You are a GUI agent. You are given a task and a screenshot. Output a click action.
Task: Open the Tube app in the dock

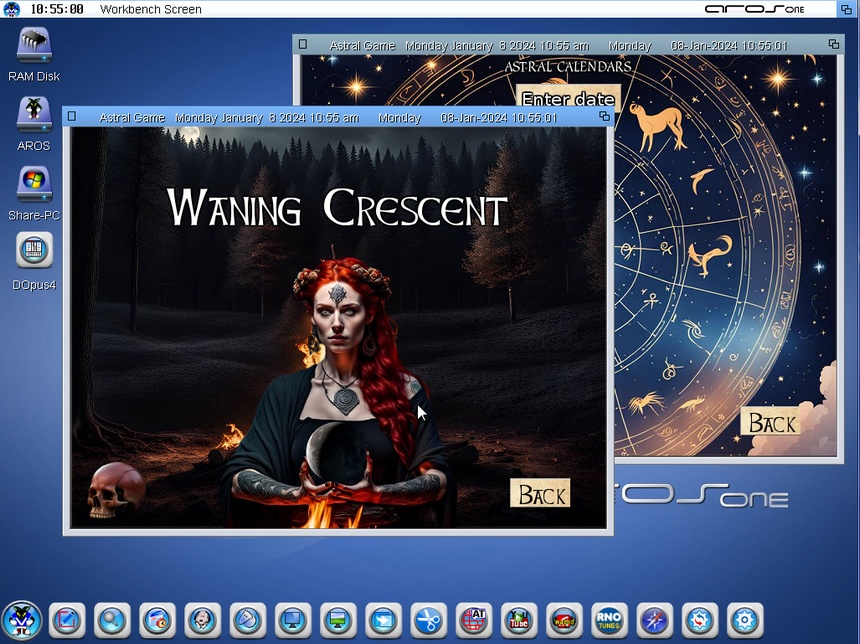[519, 620]
